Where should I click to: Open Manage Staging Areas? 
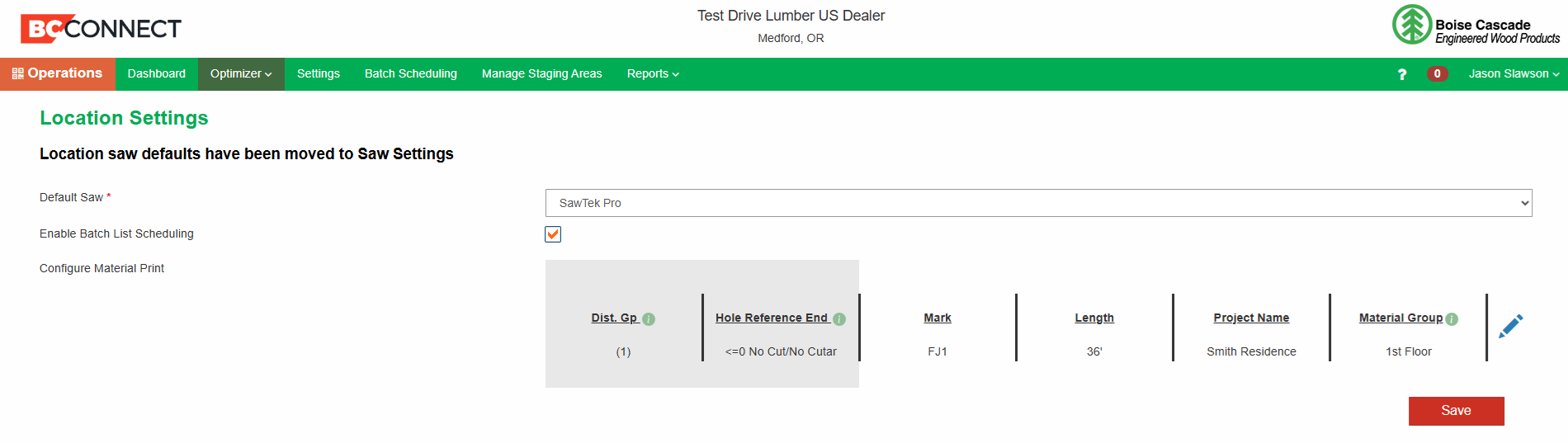pyautogui.click(x=542, y=74)
